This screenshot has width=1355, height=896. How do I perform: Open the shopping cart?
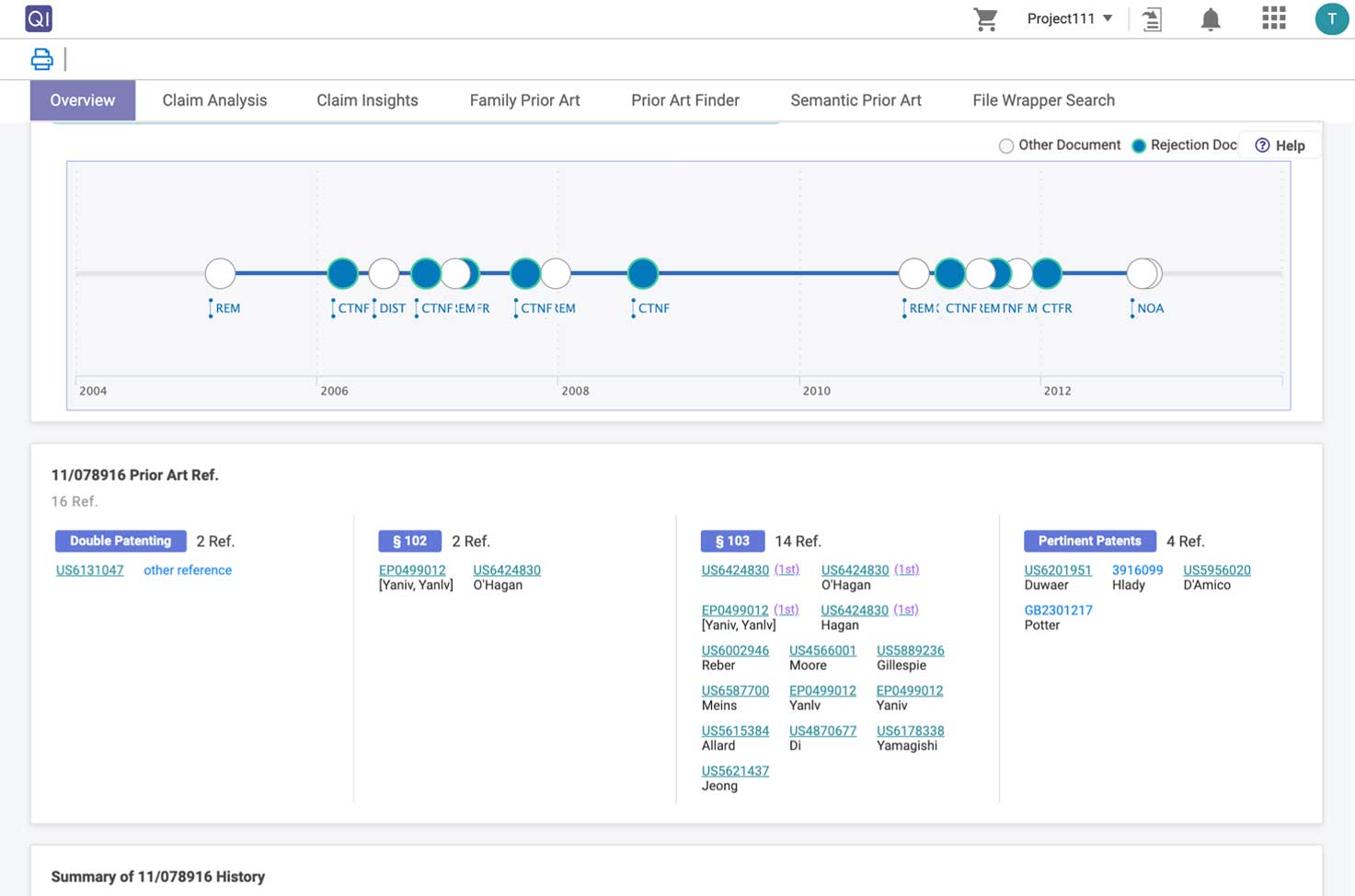[985, 19]
